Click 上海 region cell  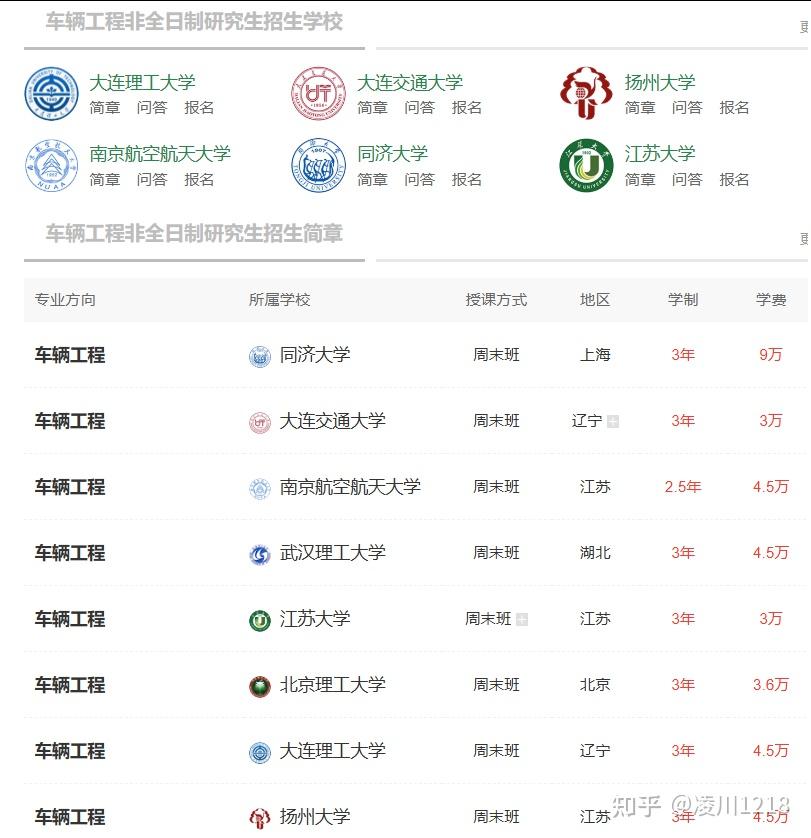(595, 355)
